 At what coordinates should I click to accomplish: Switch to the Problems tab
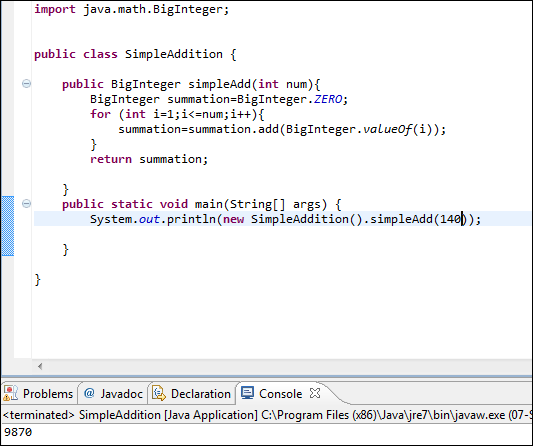(38, 394)
